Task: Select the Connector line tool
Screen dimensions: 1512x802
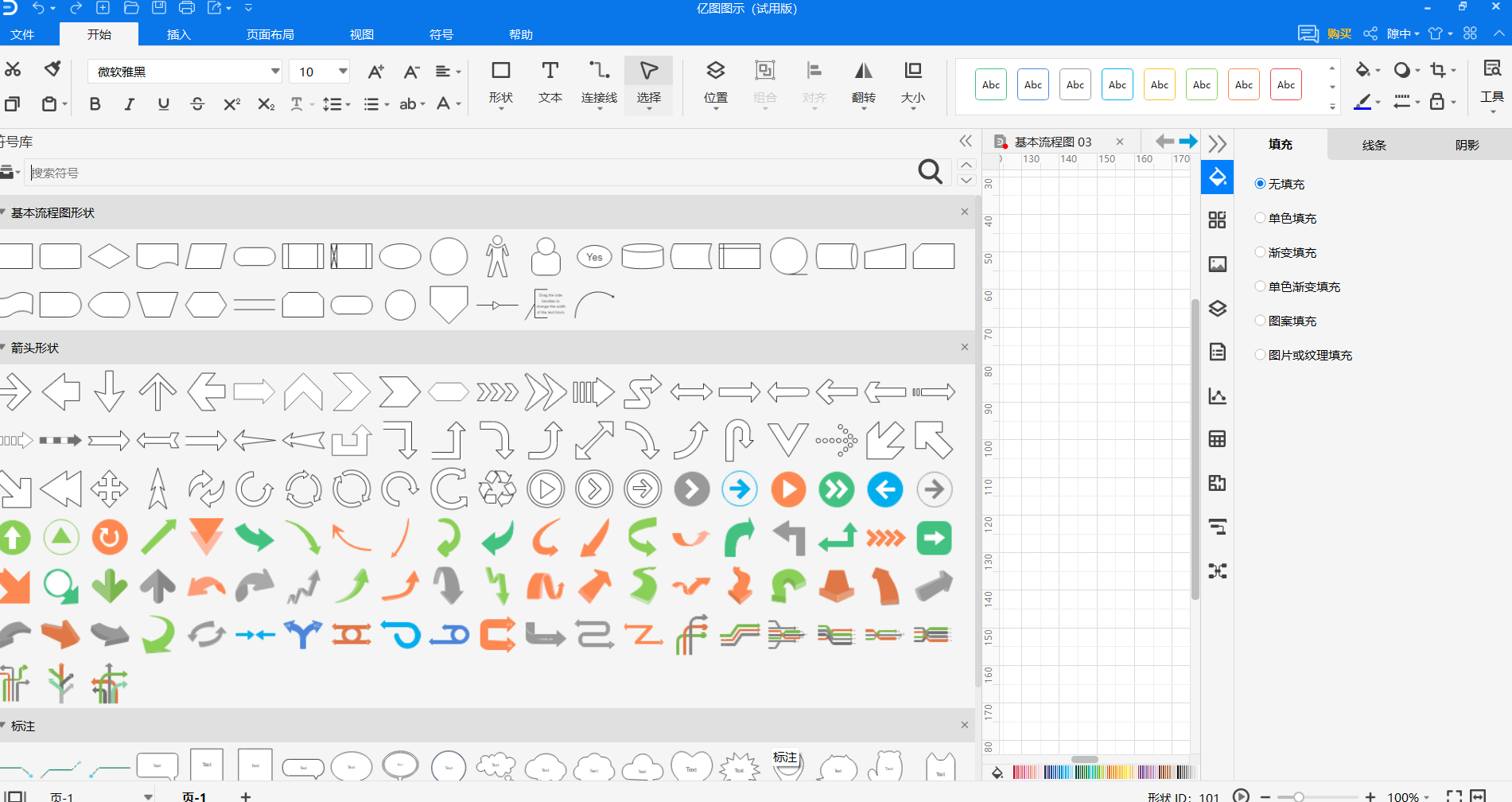Action: click(x=599, y=81)
